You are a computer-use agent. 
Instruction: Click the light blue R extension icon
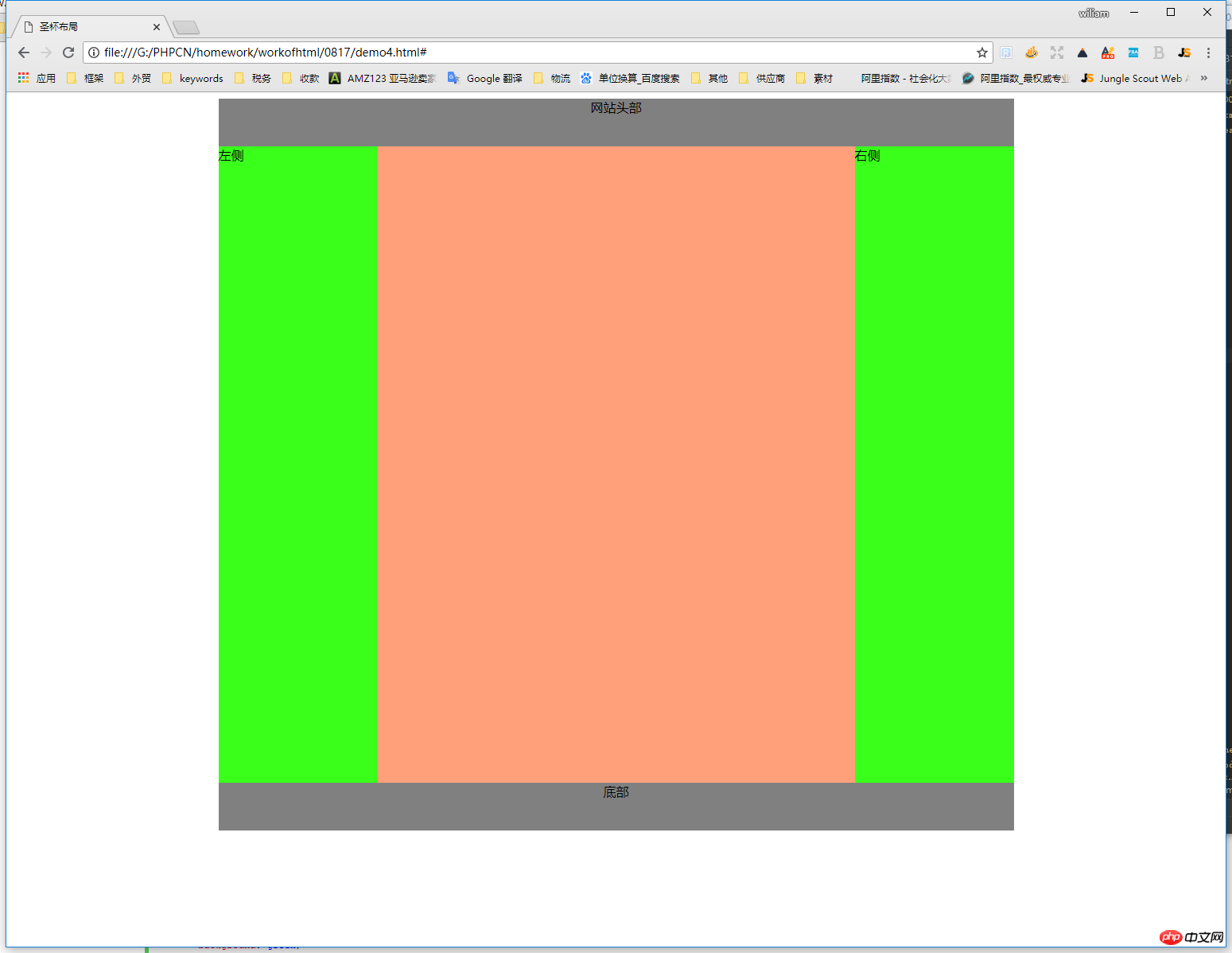[x=1006, y=53]
